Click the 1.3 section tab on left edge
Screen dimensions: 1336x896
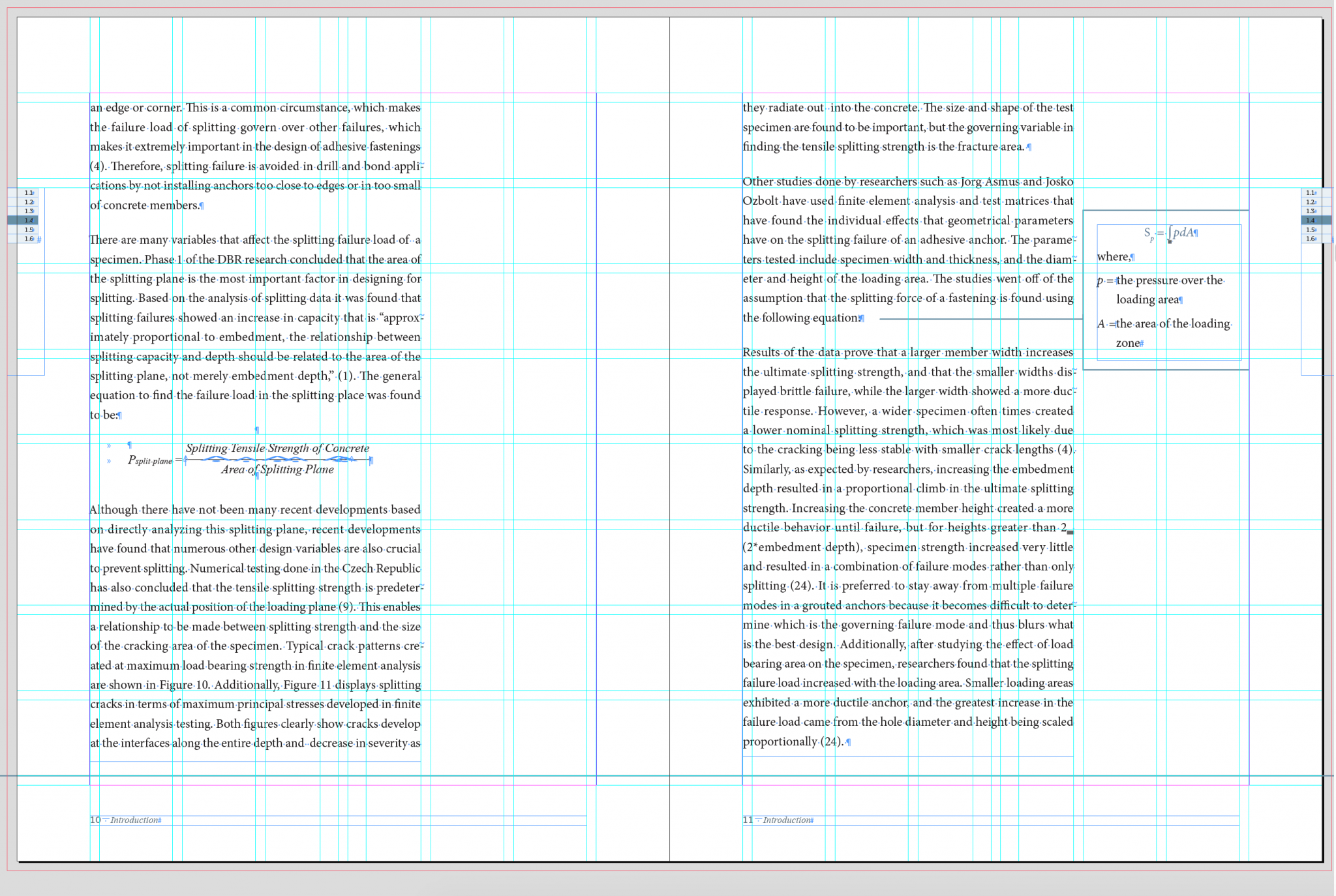tap(29, 211)
